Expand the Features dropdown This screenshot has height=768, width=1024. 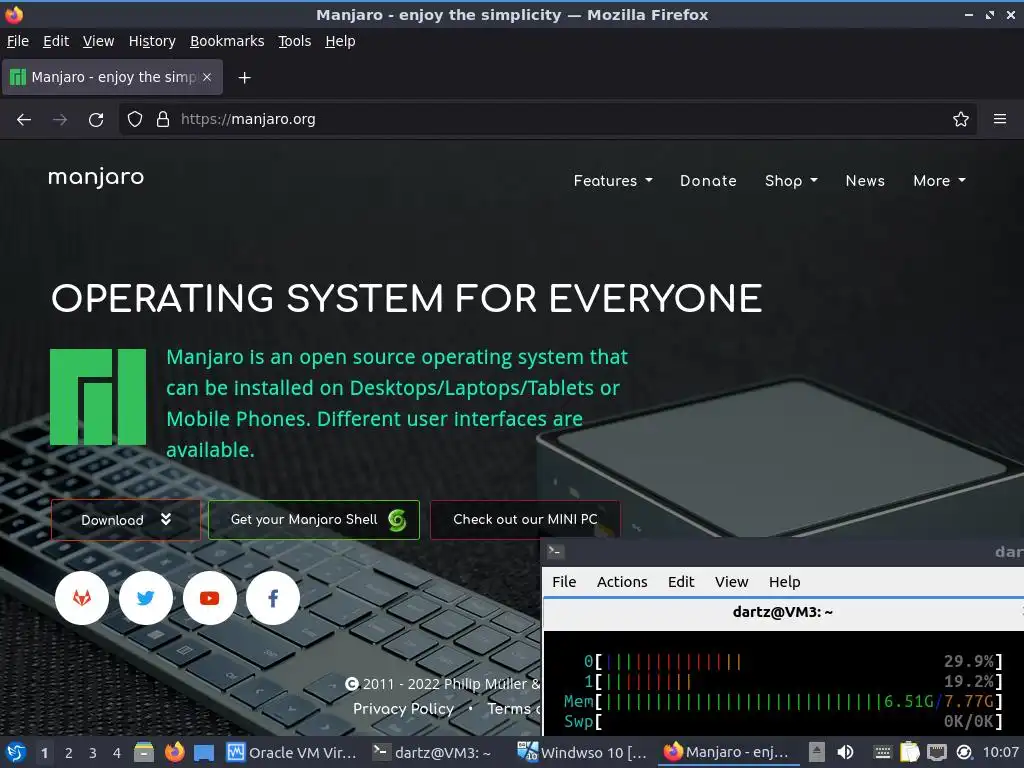tap(613, 181)
